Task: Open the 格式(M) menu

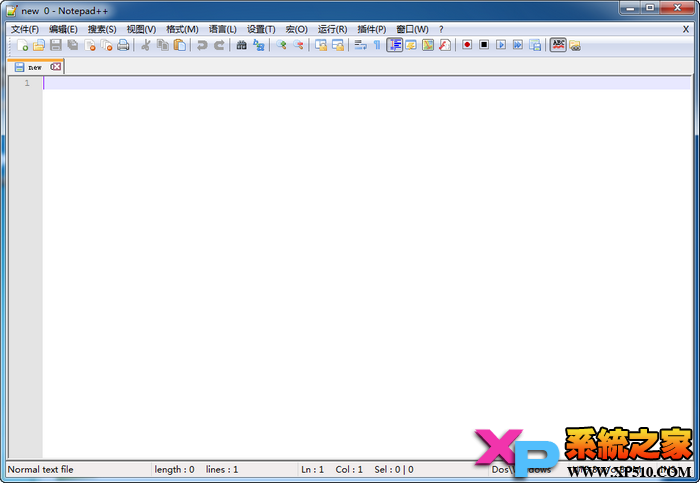Action: click(182, 29)
